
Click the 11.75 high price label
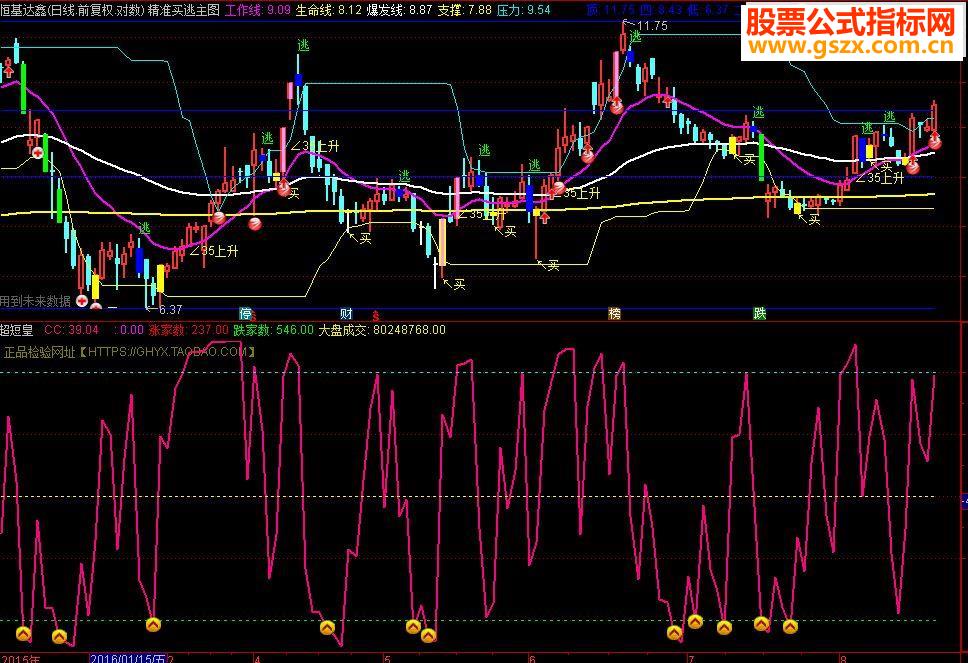coord(652,26)
